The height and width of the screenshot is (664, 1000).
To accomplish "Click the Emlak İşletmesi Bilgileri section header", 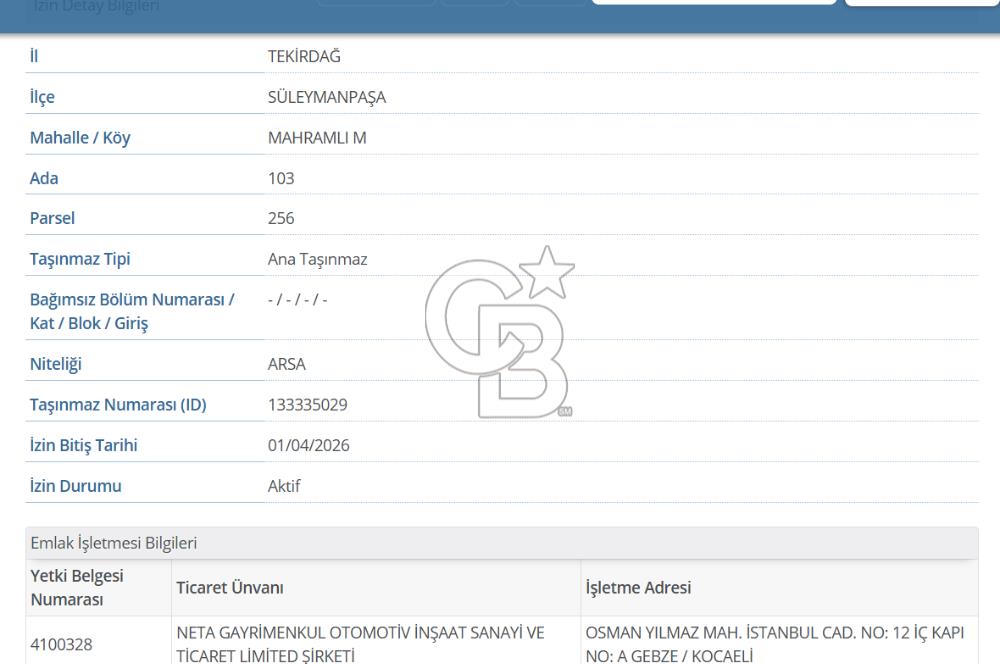I will 115,543.
